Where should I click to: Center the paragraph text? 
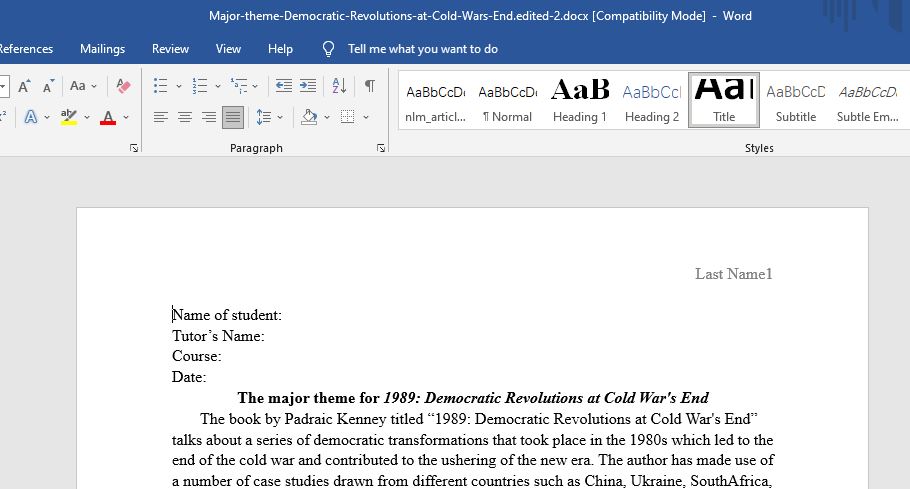pyautogui.click(x=185, y=117)
